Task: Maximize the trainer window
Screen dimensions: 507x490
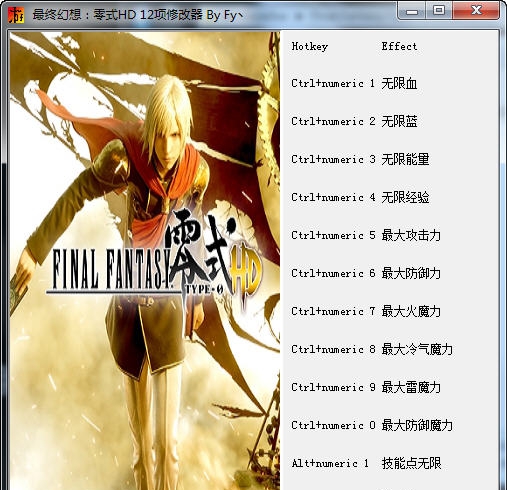Action: pyautogui.click(x=439, y=11)
